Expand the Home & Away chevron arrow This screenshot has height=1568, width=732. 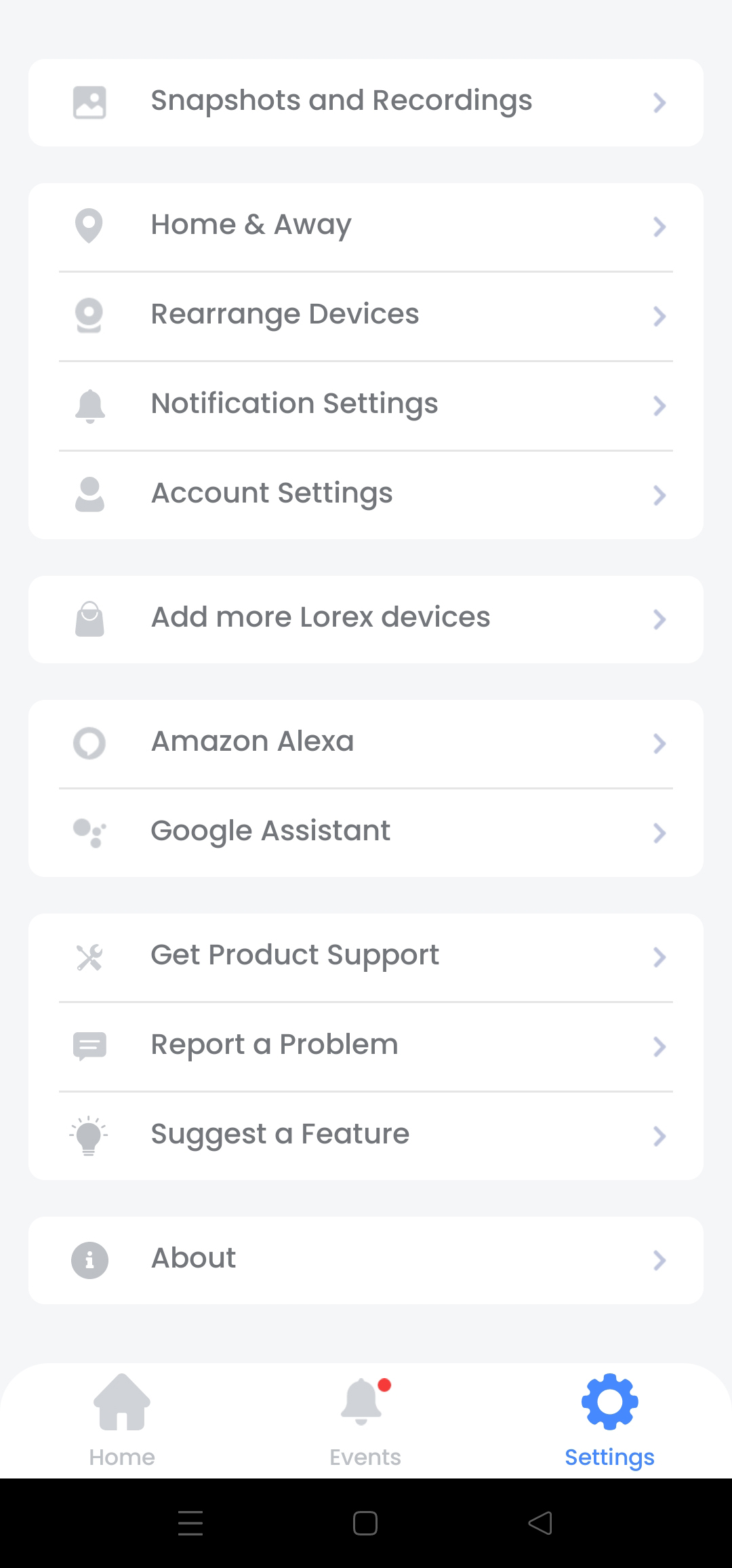[659, 227]
